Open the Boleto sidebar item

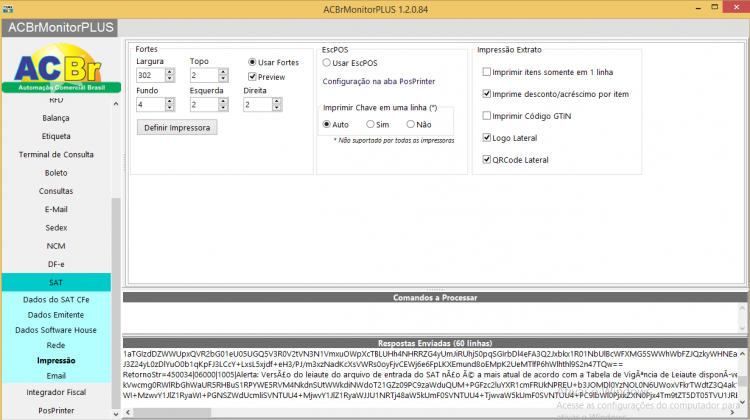[56, 173]
